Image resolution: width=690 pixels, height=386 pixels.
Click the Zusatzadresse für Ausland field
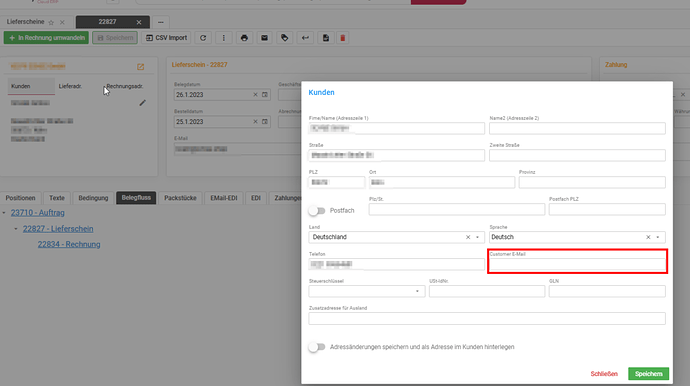coord(487,319)
